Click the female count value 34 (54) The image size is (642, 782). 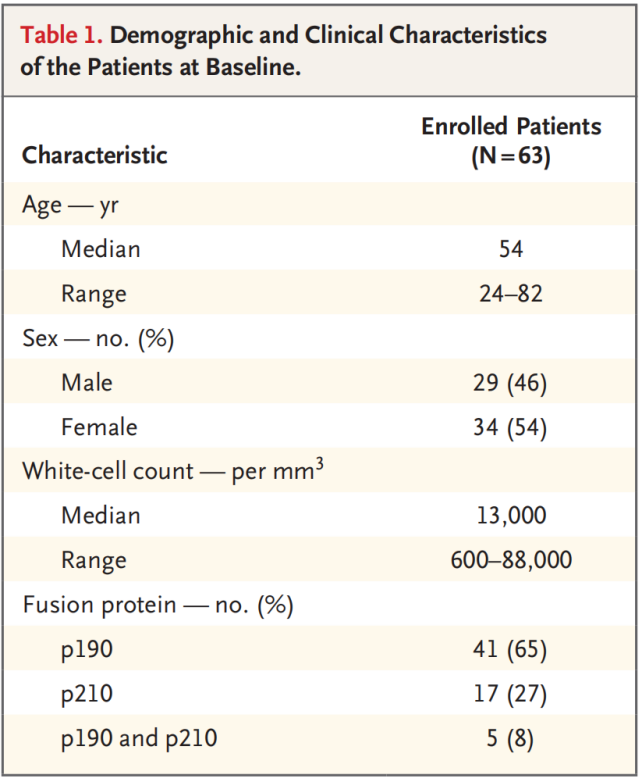pyautogui.click(x=511, y=427)
